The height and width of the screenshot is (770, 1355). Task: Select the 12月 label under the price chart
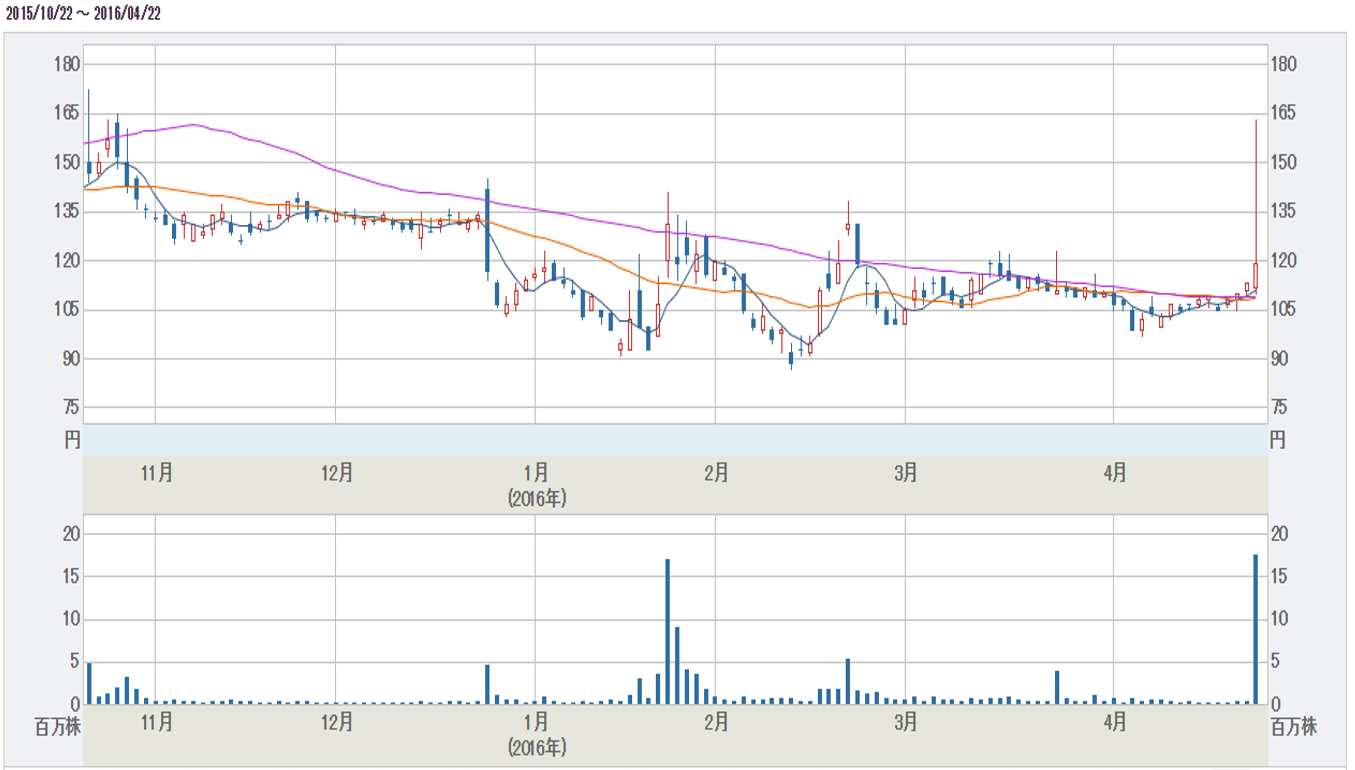(337, 472)
